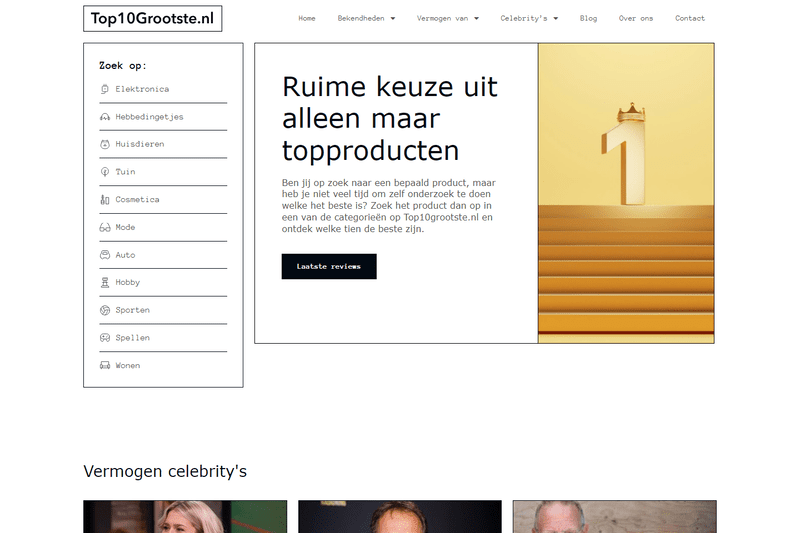Go to the Blog page
Image resolution: width=800 pixels, height=533 pixels.
[x=588, y=18]
